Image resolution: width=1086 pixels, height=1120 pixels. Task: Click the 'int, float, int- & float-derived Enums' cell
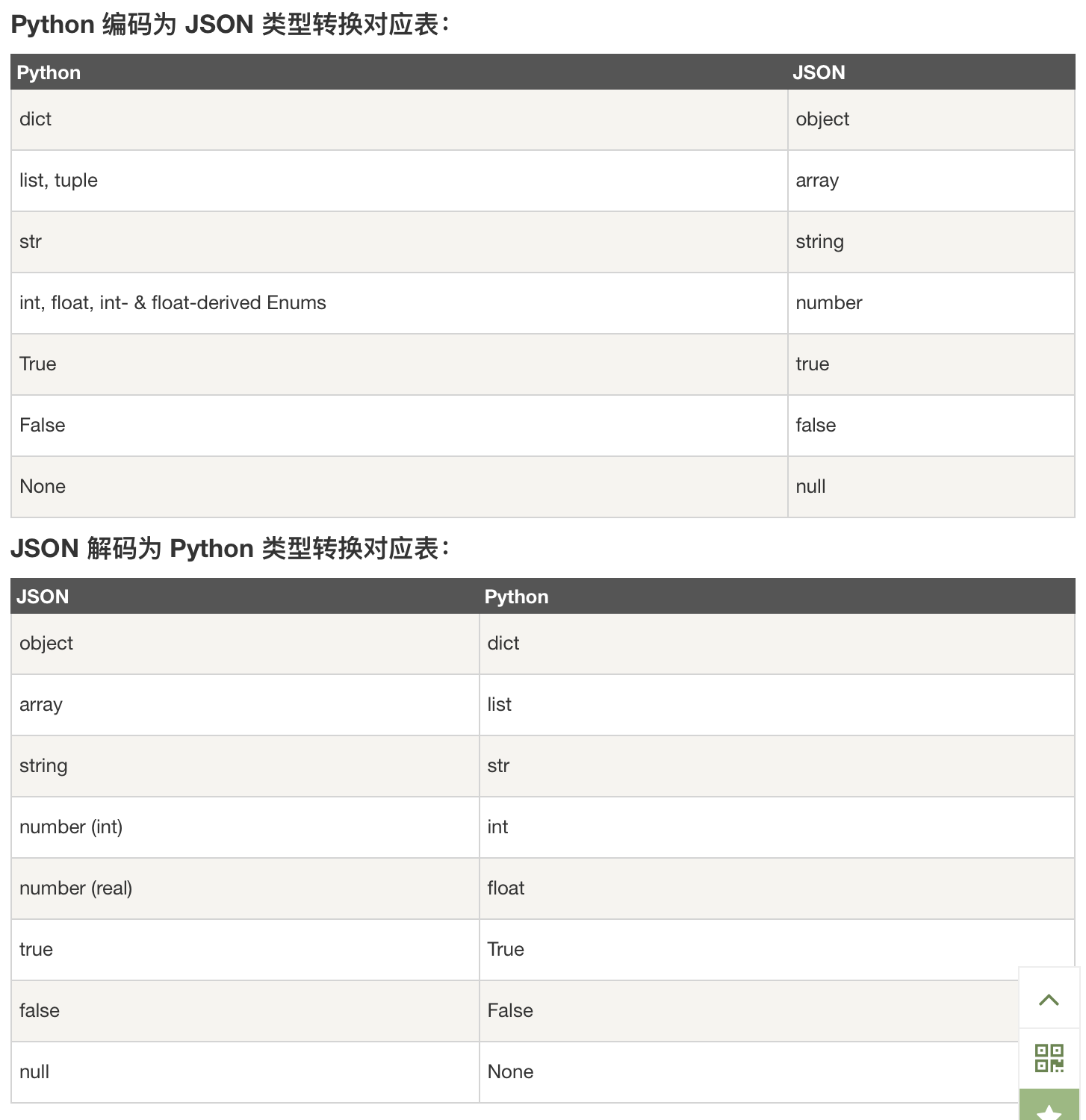pyautogui.click(x=172, y=302)
